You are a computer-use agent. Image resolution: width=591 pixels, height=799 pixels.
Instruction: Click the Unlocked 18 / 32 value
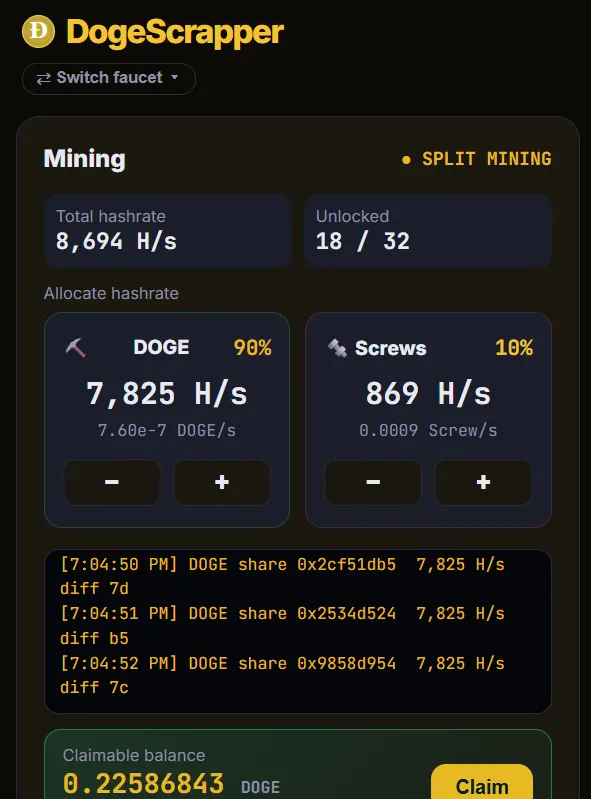363,241
